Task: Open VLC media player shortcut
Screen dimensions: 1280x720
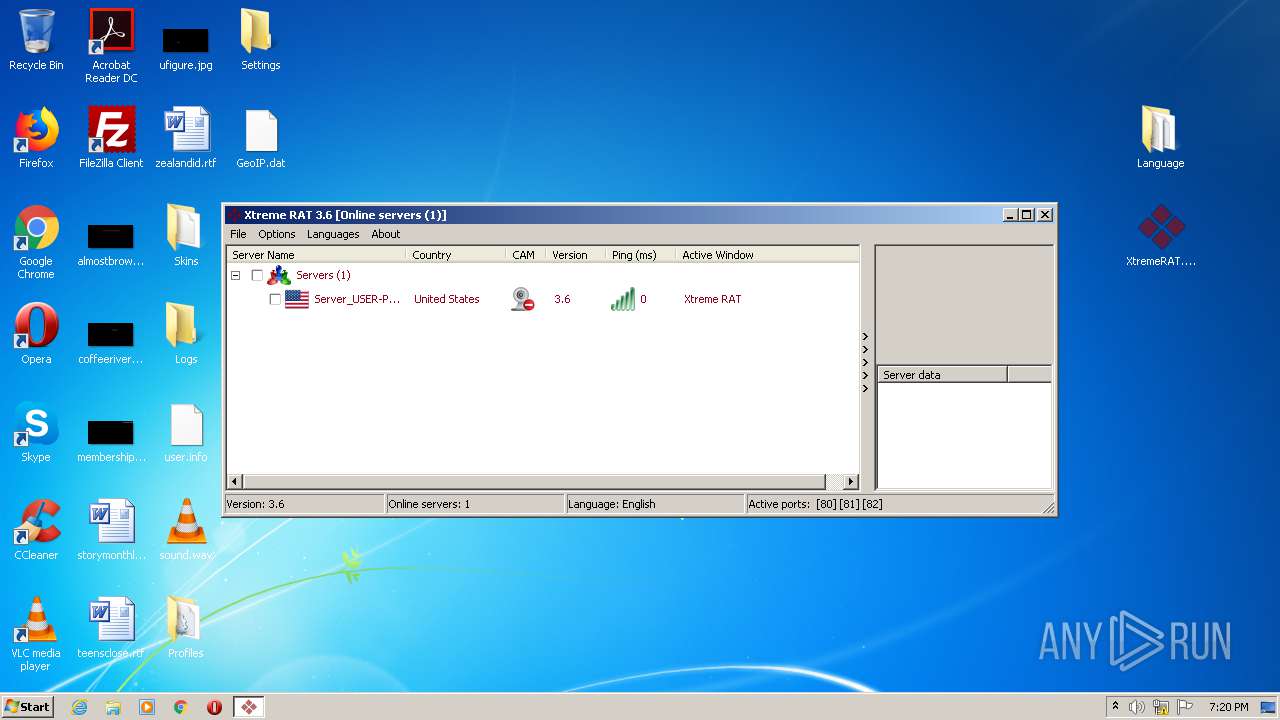Action: [x=36, y=634]
